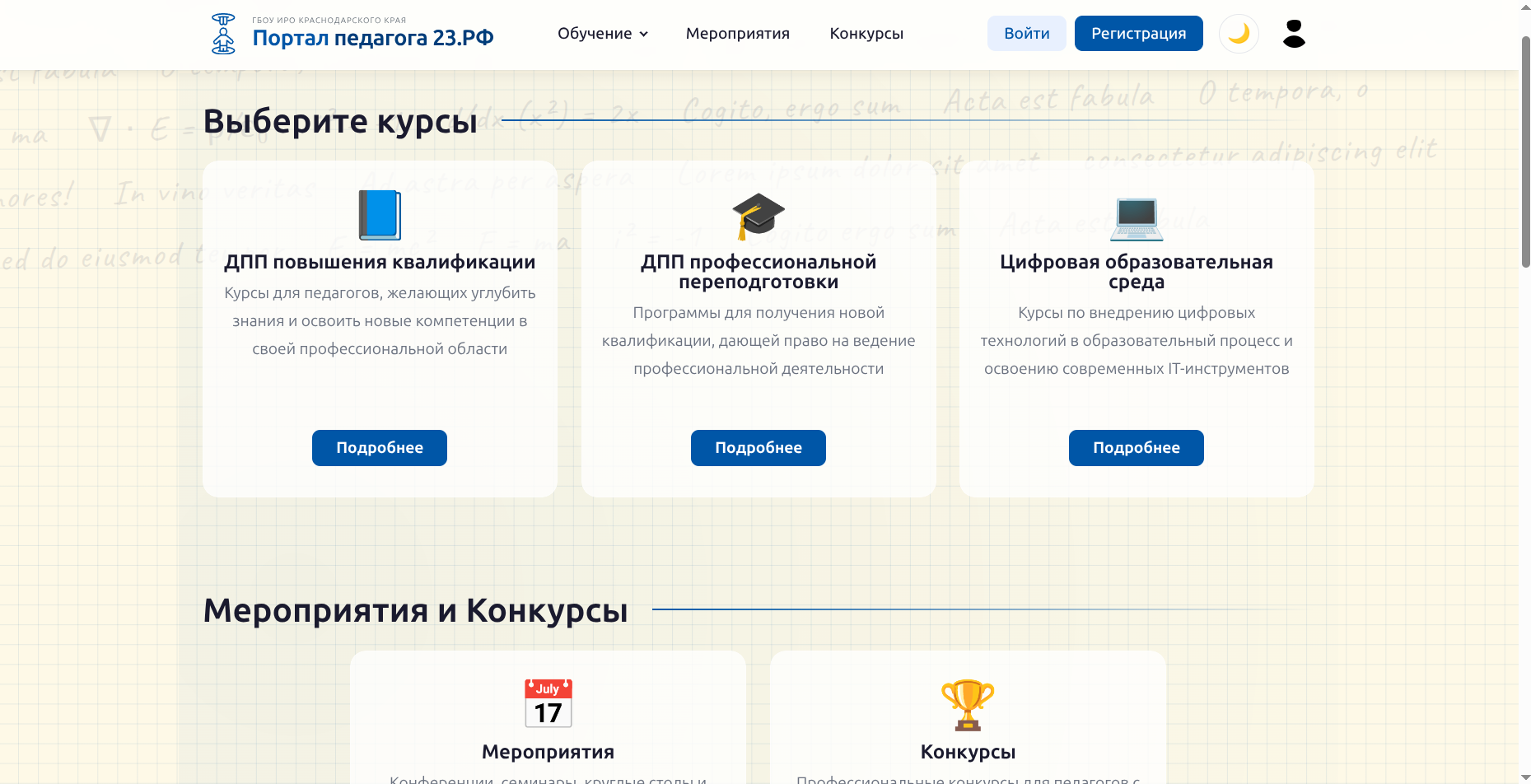Click the Выберите курсы section heading

tap(340, 121)
